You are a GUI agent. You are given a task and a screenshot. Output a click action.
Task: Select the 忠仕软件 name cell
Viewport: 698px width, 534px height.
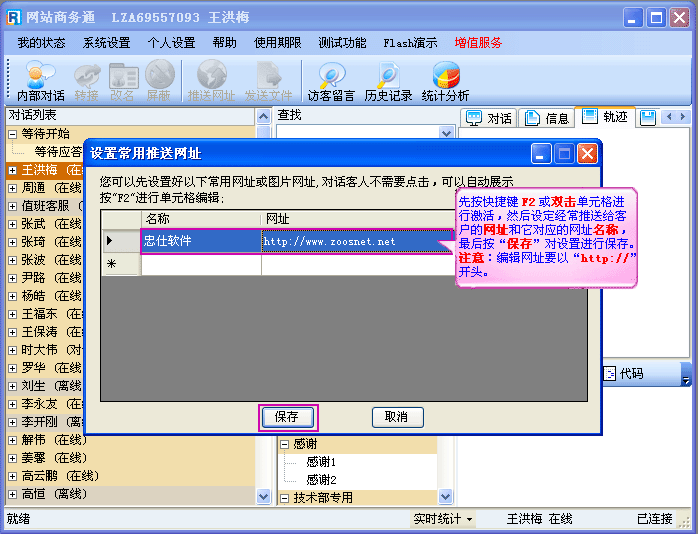coord(200,241)
